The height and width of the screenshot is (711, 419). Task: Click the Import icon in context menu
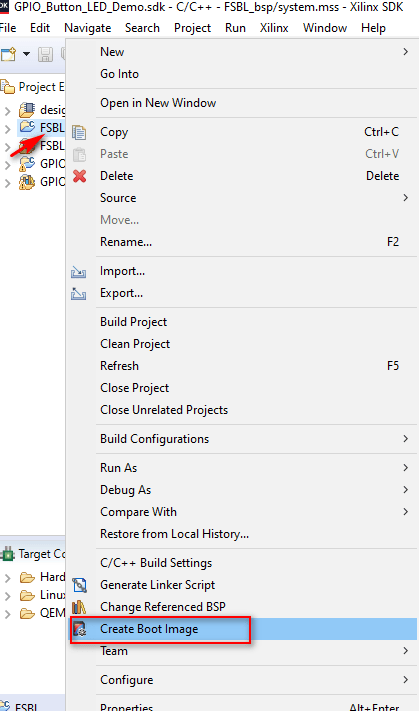click(79, 272)
